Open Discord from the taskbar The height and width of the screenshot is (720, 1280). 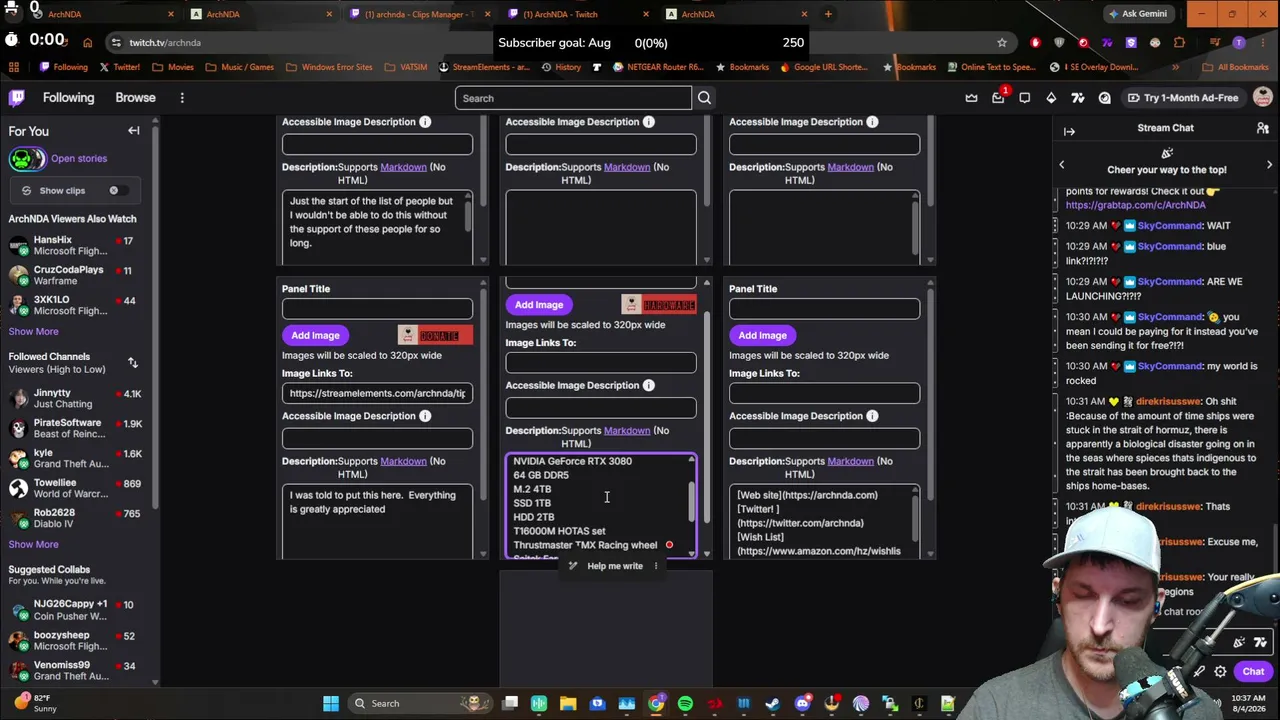pyautogui.click(x=802, y=703)
